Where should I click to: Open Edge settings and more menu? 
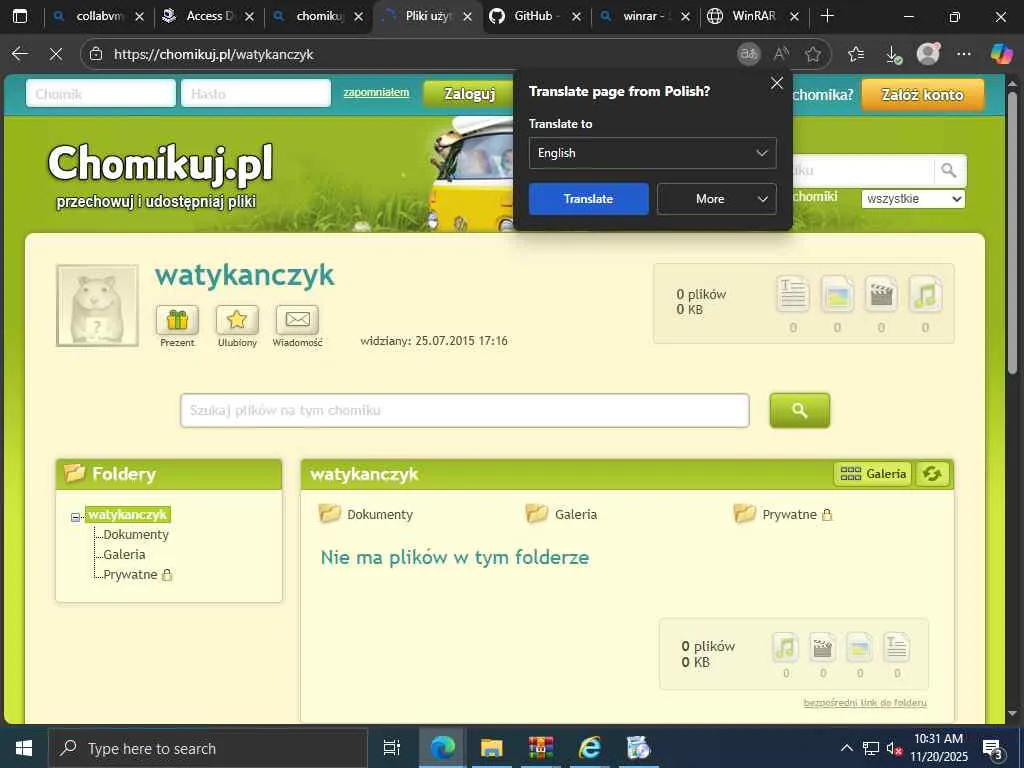click(x=964, y=54)
